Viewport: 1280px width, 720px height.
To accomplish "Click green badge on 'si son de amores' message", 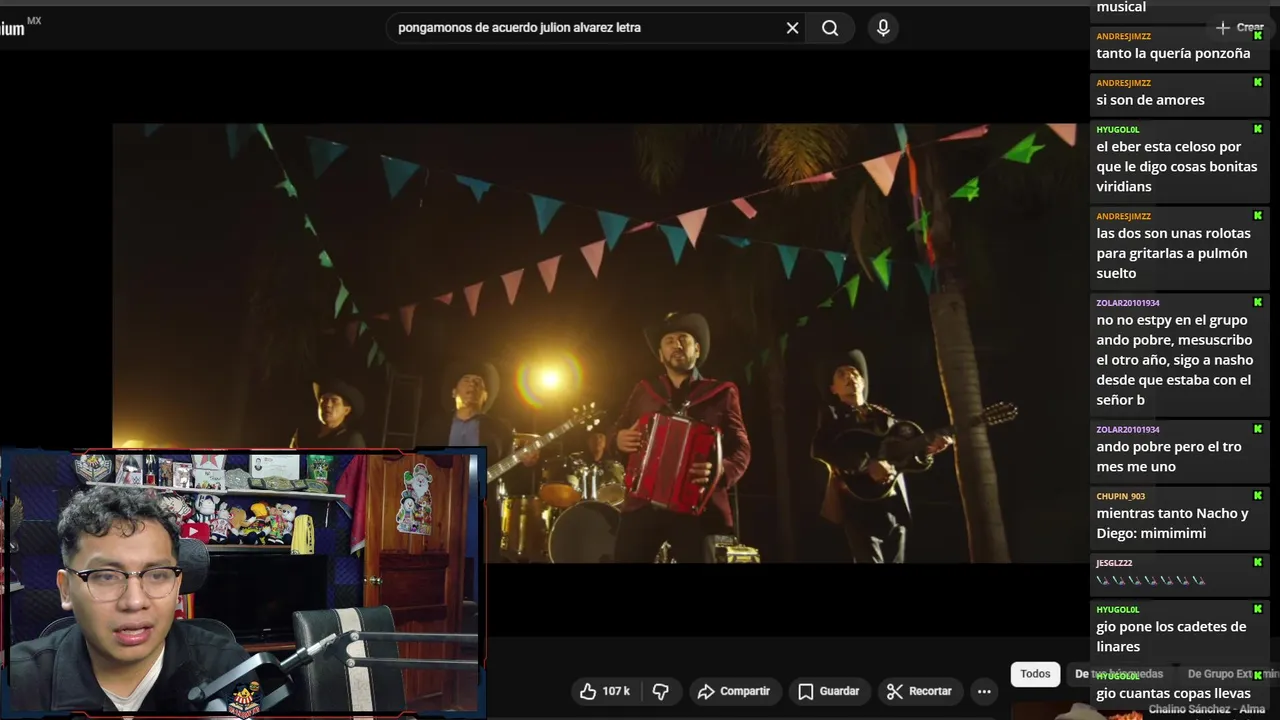I will point(1258,82).
